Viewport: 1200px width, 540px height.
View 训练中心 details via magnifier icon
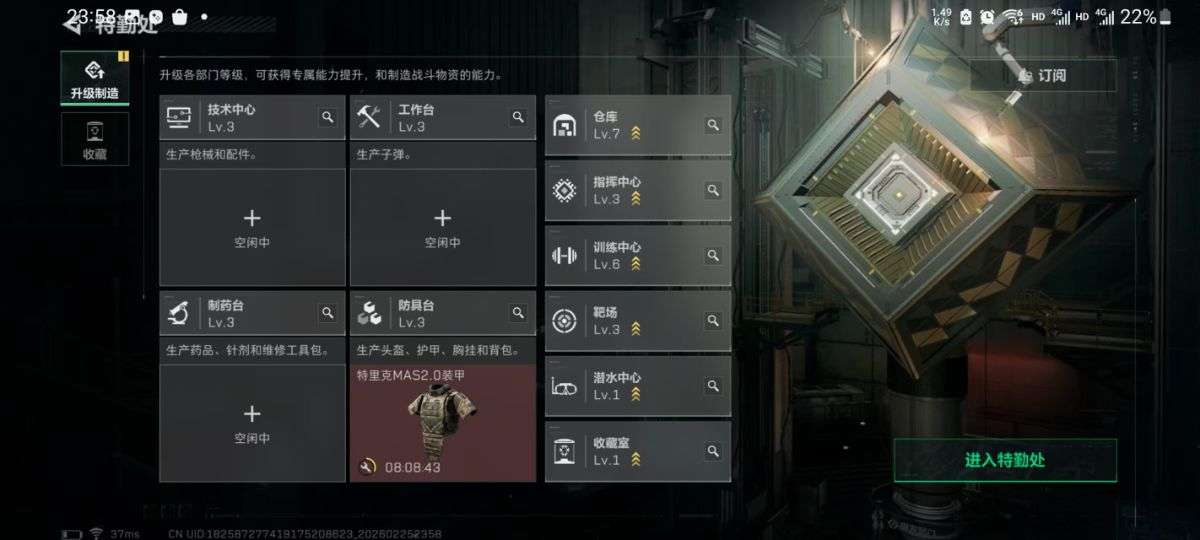(713, 255)
